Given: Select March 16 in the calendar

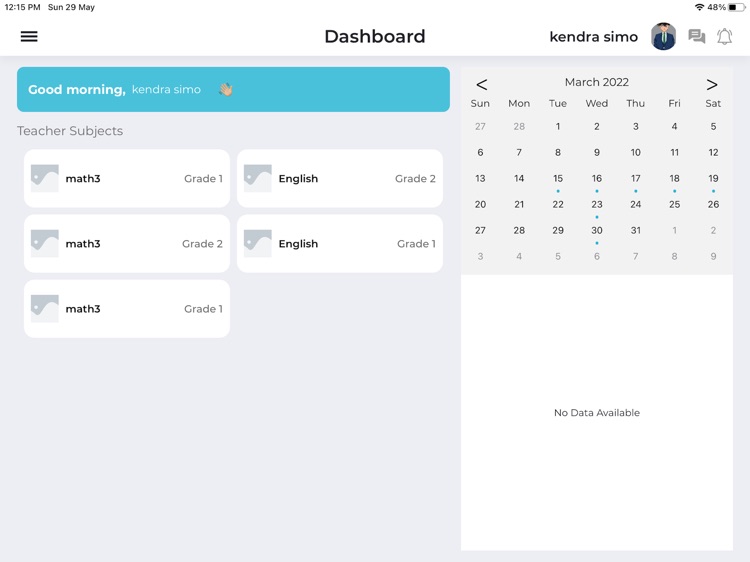Looking at the screenshot, I should [596, 178].
